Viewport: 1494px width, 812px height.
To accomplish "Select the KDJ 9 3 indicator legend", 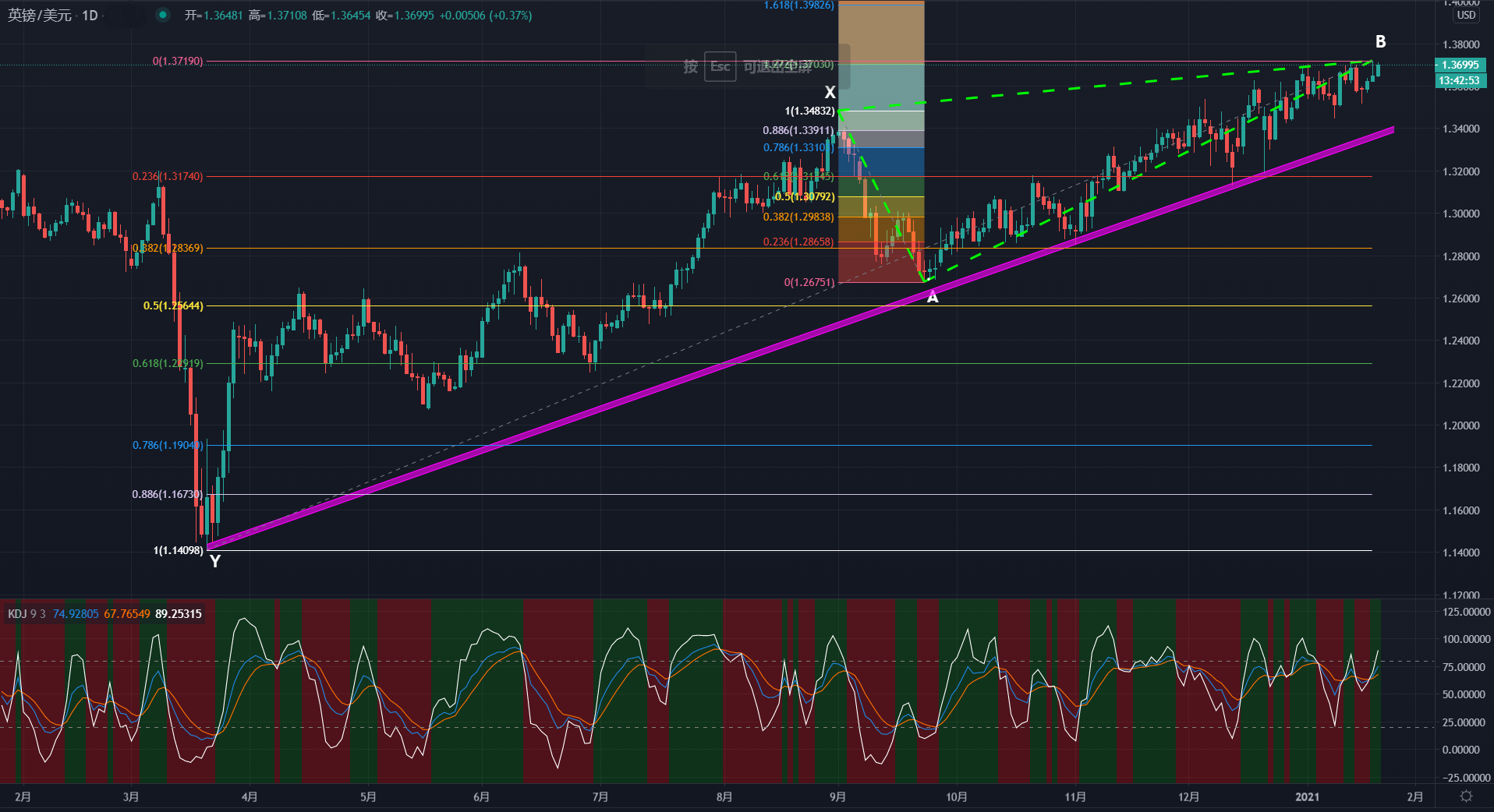I will tap(27, 614).
